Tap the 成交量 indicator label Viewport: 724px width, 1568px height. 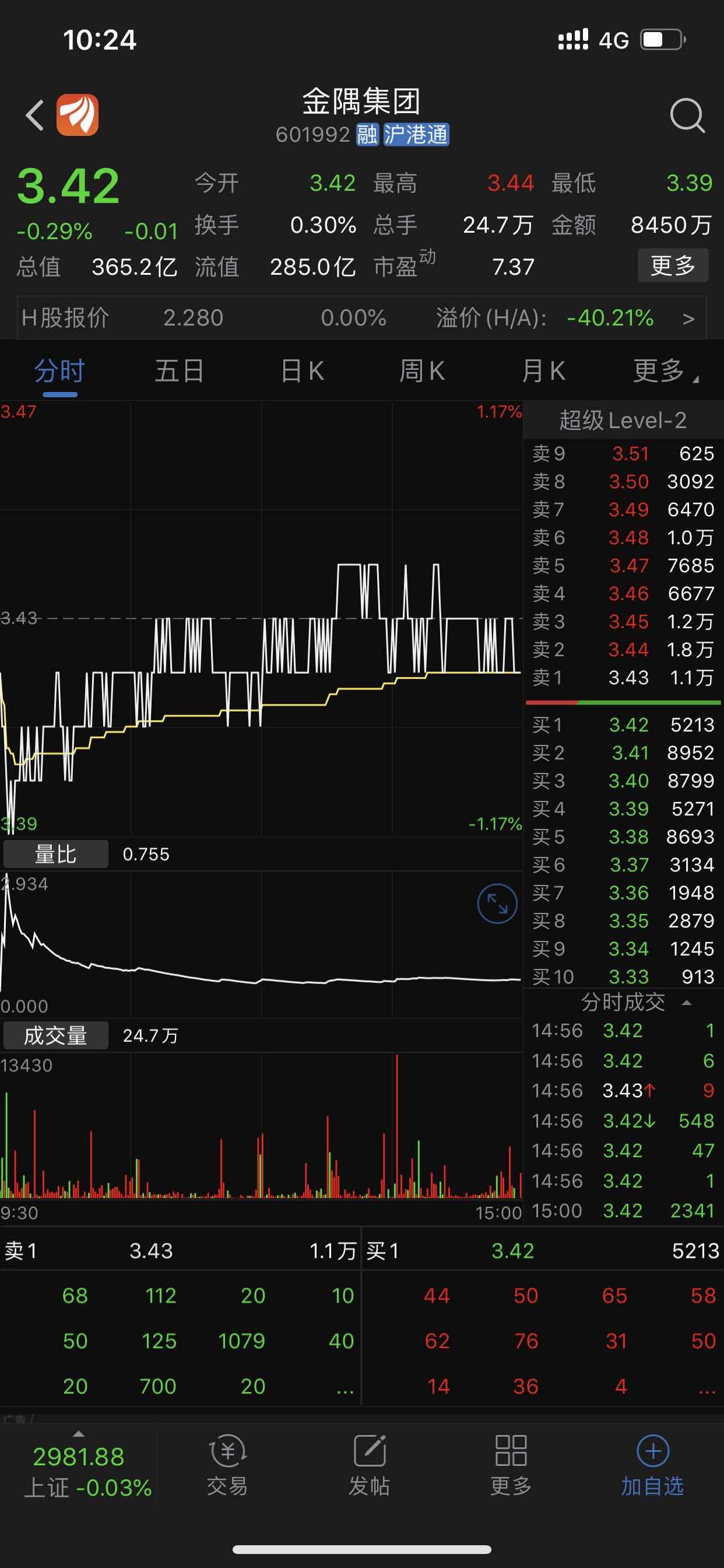click(x=56, y=1035)
